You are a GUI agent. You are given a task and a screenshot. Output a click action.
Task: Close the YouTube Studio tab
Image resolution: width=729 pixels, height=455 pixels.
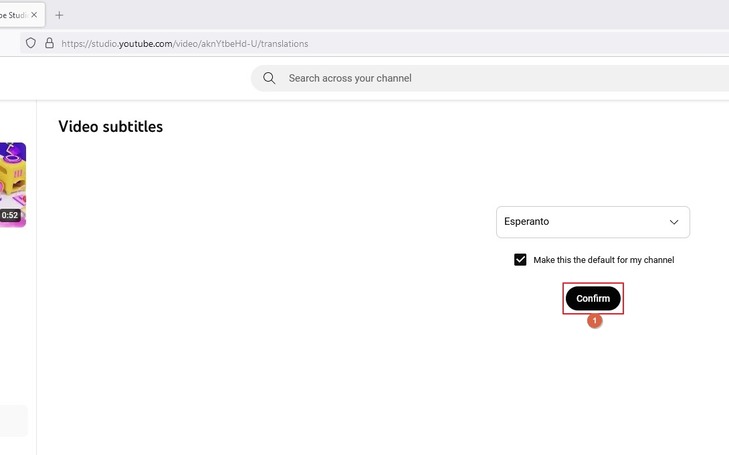pyautogui.click(x=34, y=15)
